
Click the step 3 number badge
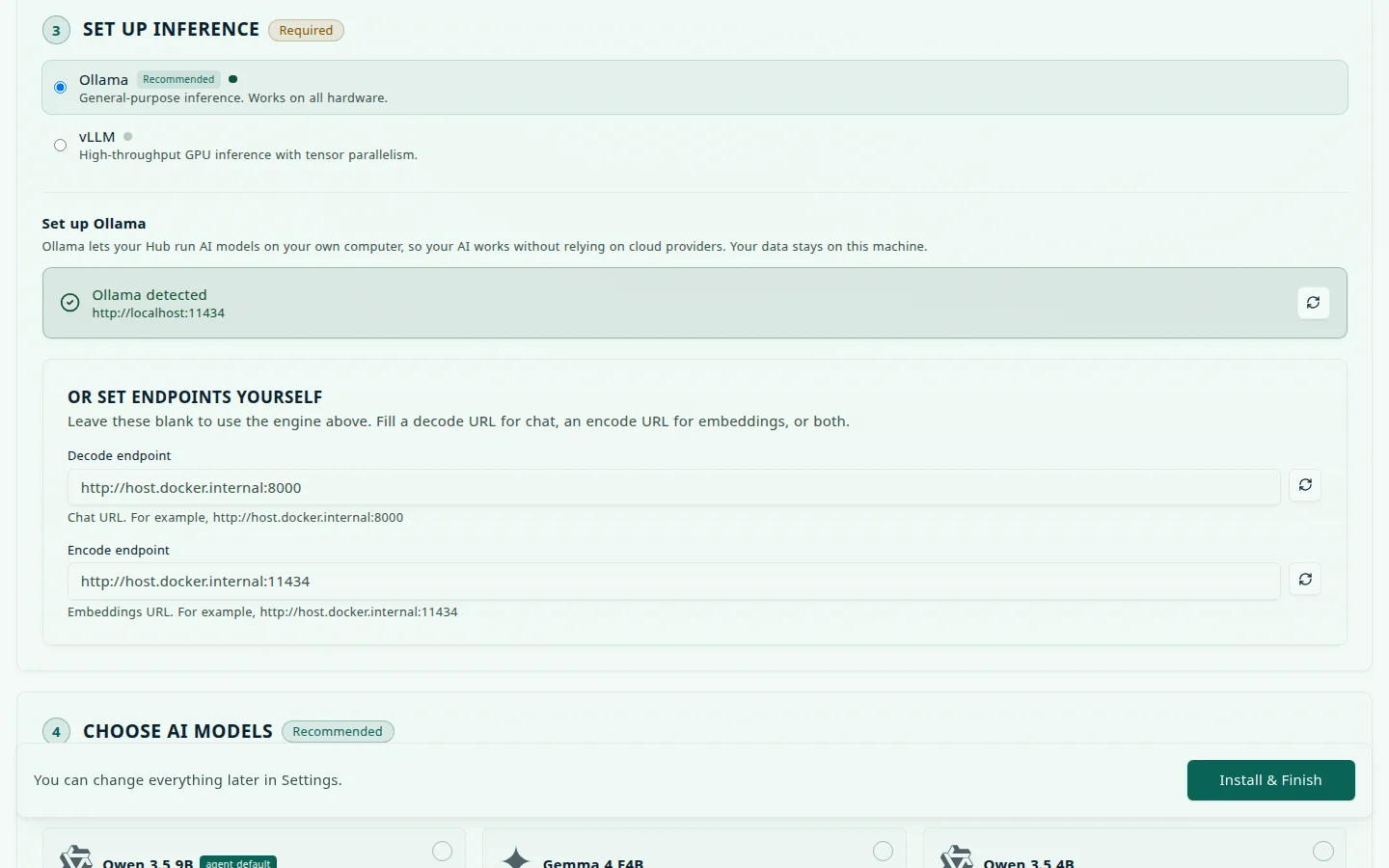(x=56, y=30)
